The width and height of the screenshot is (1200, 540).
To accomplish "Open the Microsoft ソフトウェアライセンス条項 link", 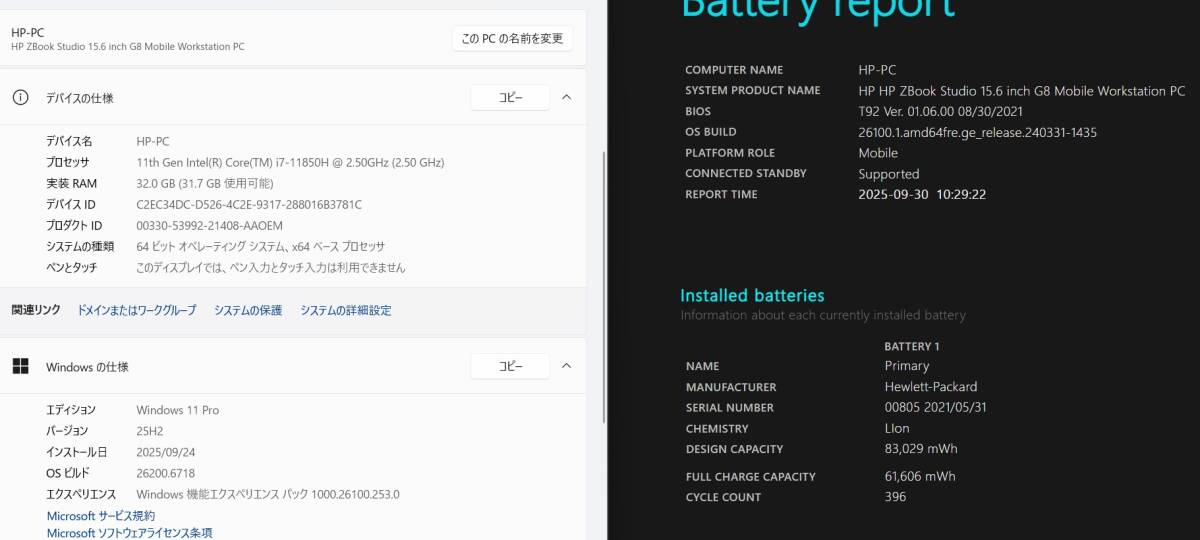I will click(130, 533).
